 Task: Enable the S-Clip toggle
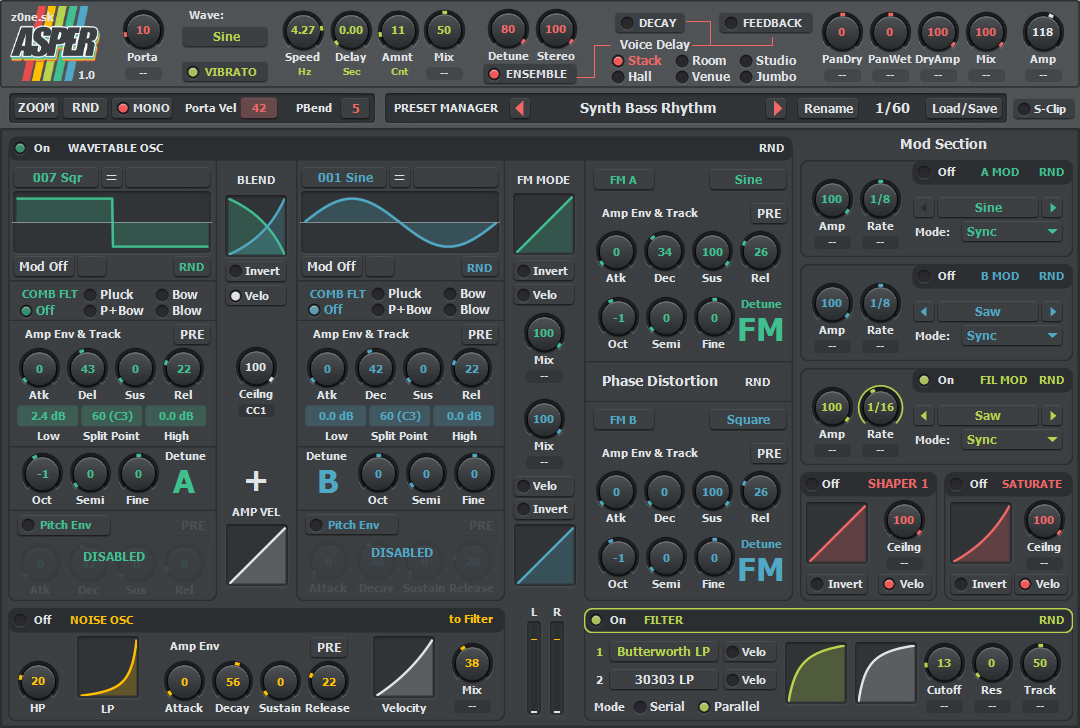[1042, 109]
